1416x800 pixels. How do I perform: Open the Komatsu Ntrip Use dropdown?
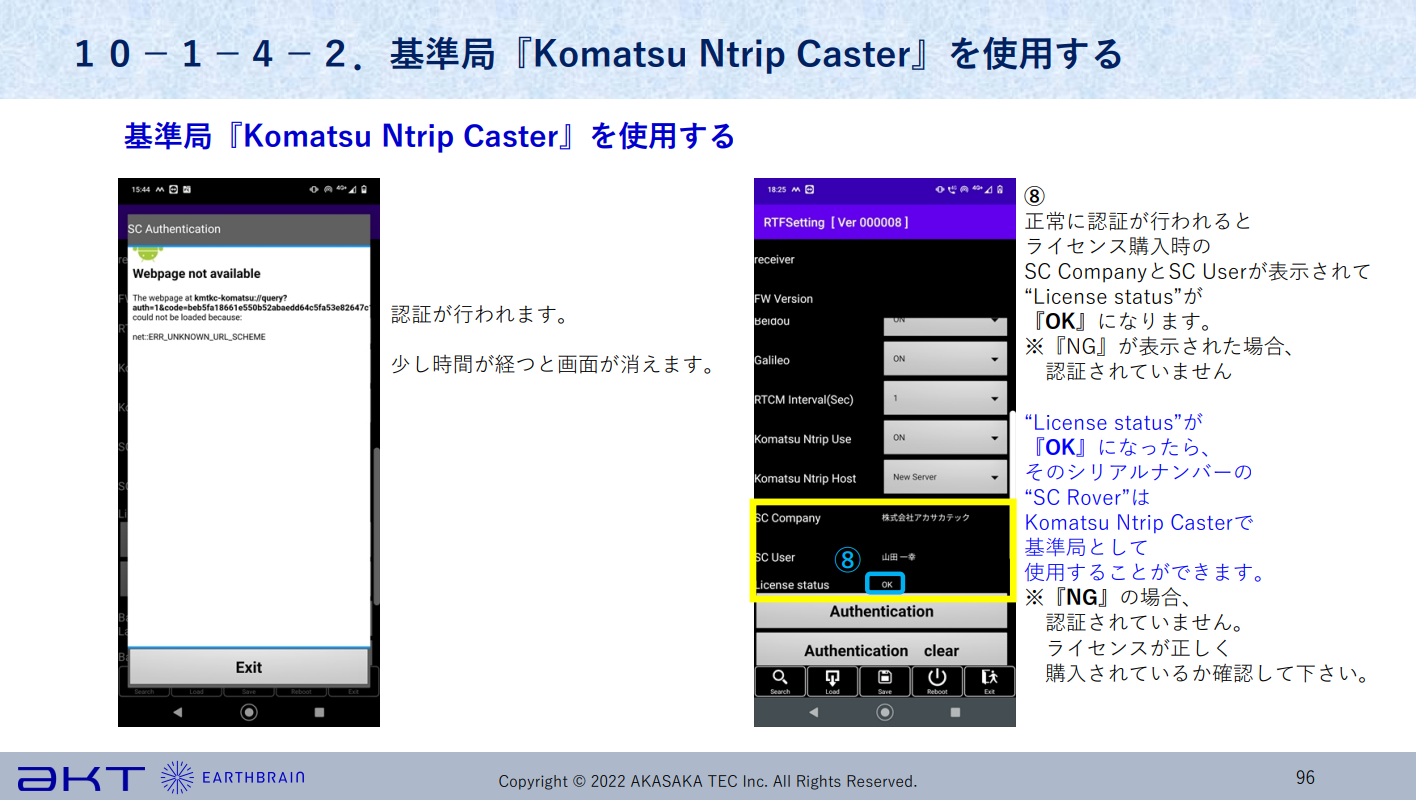click(945, 438)
